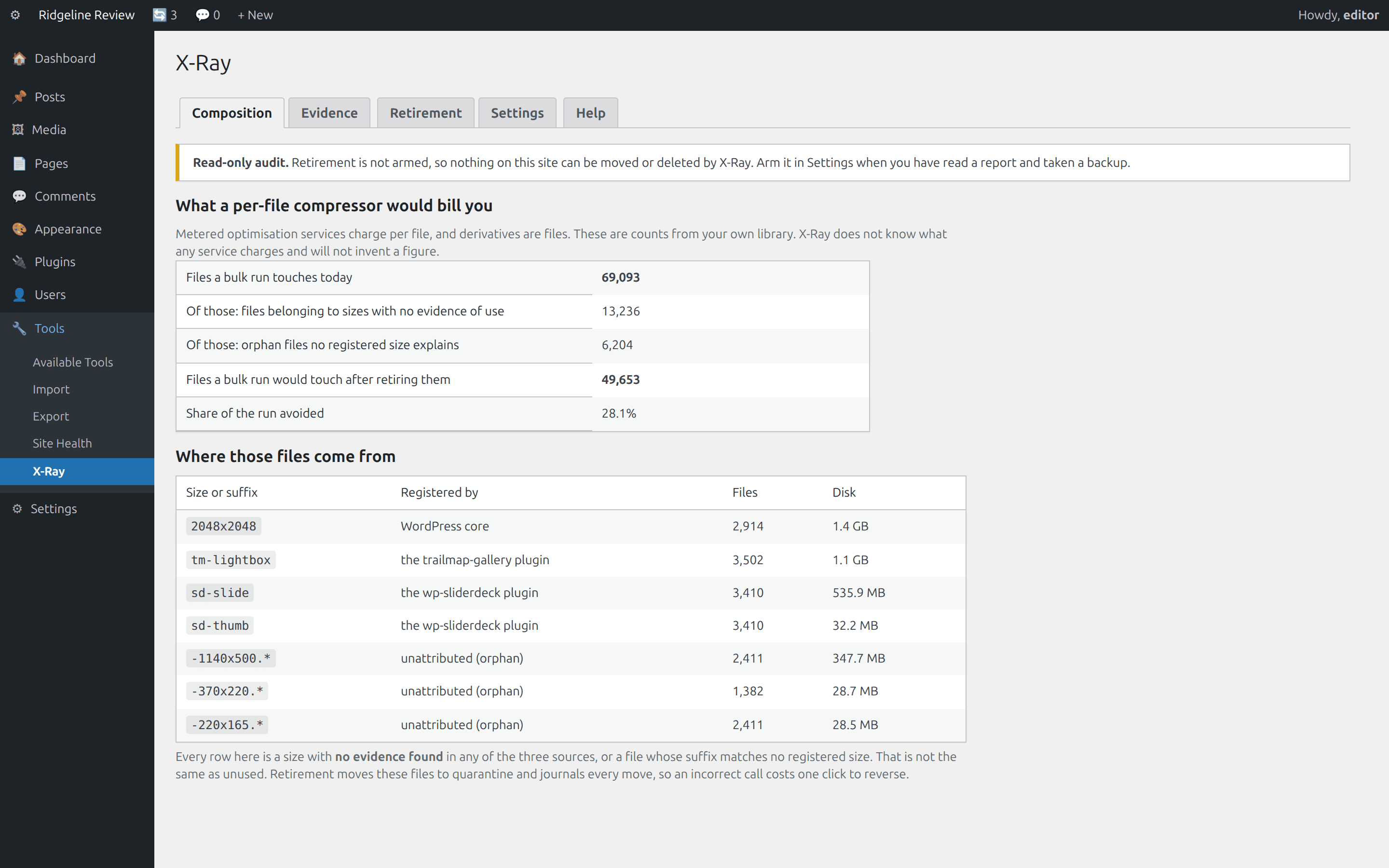Open the Dashboard menu item
This screenshot has width=1389, height=868.
click(65, 58)
